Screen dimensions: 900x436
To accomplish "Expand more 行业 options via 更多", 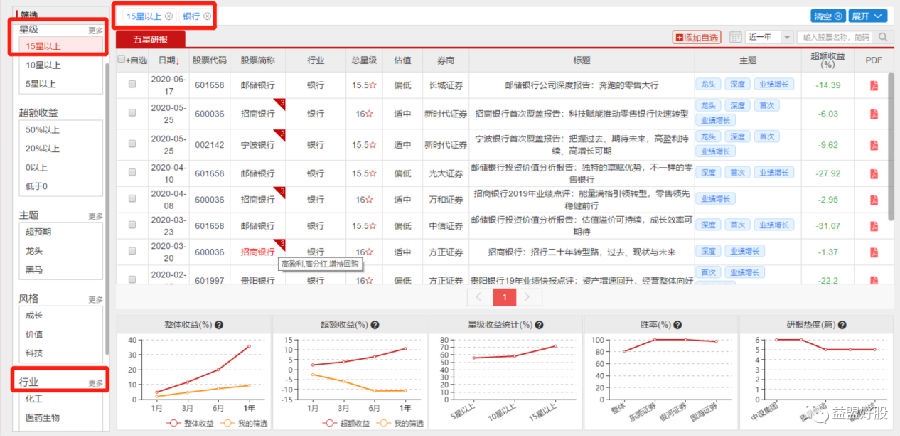I will click(x=95, y=383).
